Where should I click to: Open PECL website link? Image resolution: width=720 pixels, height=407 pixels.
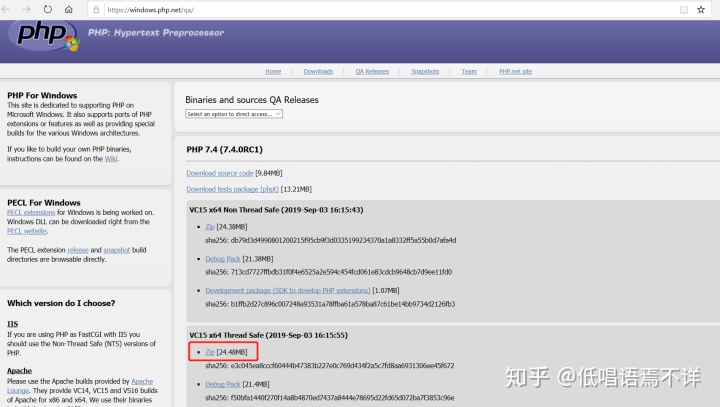[x=27, y=231]
